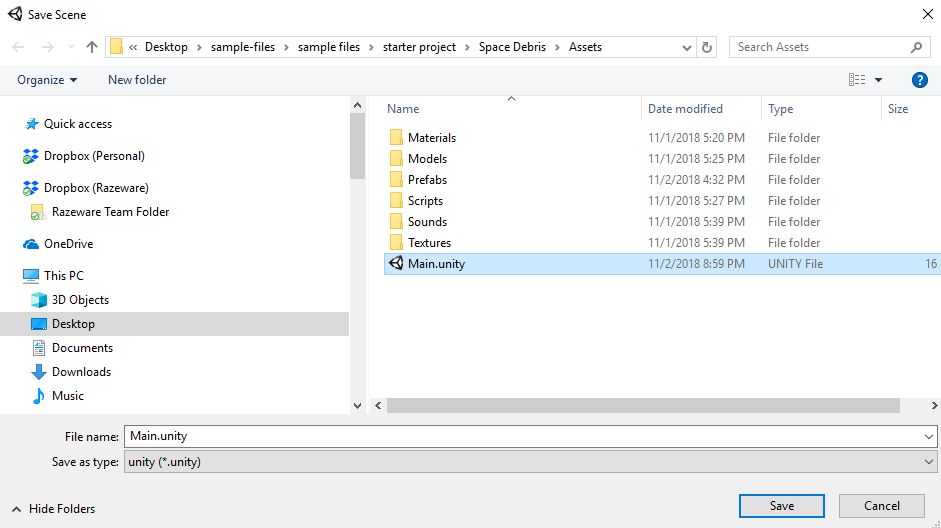Open the Organize menu
The height and width of the screenshot is (528, 941).
click(x=47, y=80)
